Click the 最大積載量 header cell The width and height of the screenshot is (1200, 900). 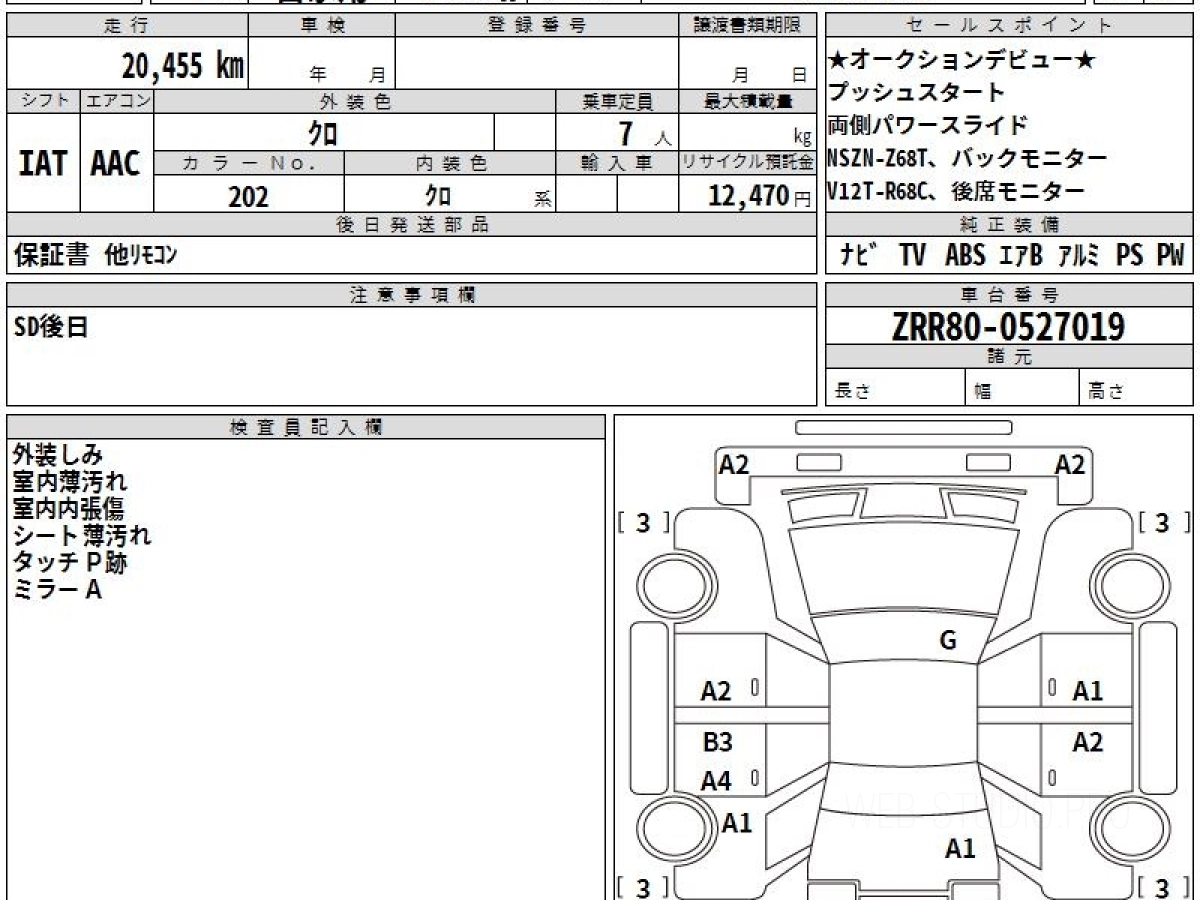pos(748,101)
